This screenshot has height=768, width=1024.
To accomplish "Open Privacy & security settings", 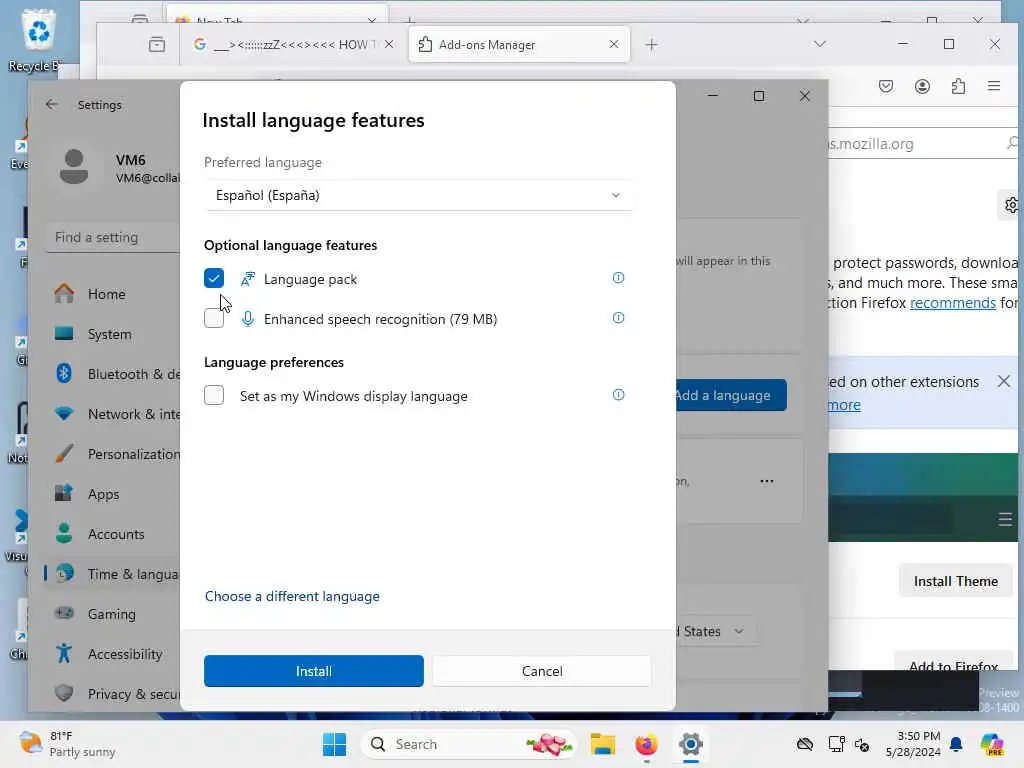I will pos(111,694).
